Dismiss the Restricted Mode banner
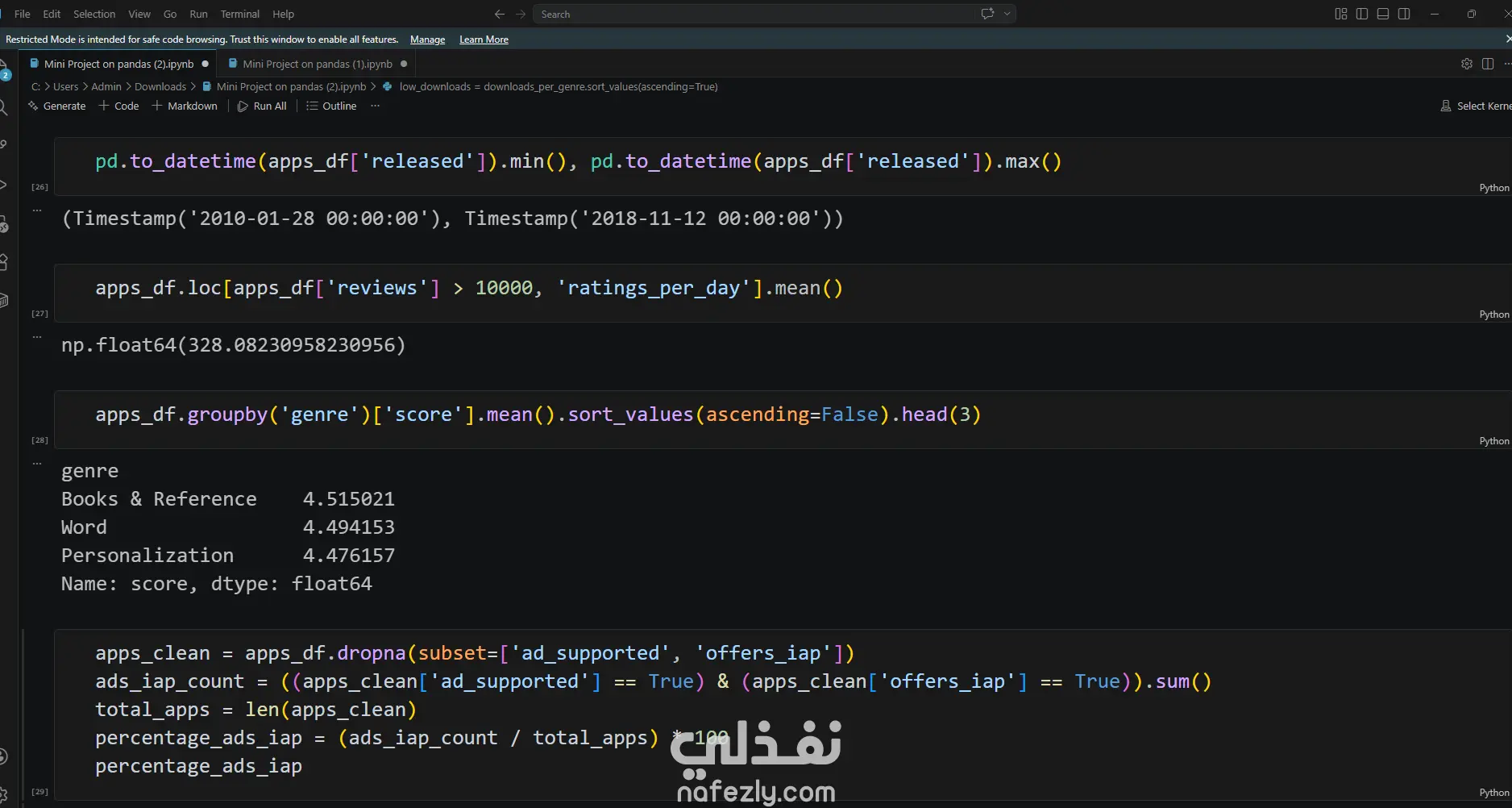Image resolution: width=1512 pixels, height=808 pixels. tap(1507, 39)
